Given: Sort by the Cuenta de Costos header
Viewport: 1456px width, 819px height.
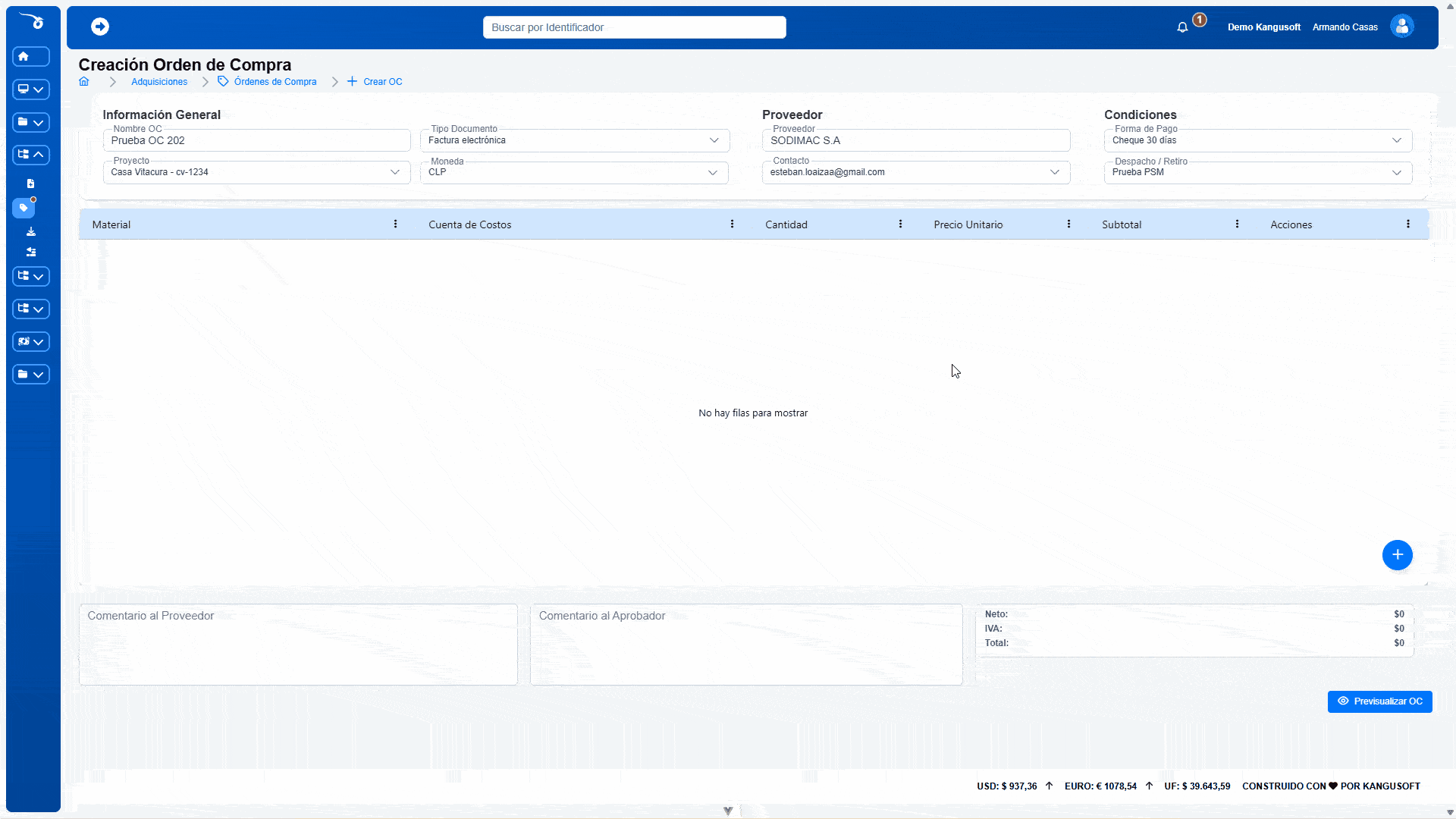Looking at the screenshot, I should point(470,224).
